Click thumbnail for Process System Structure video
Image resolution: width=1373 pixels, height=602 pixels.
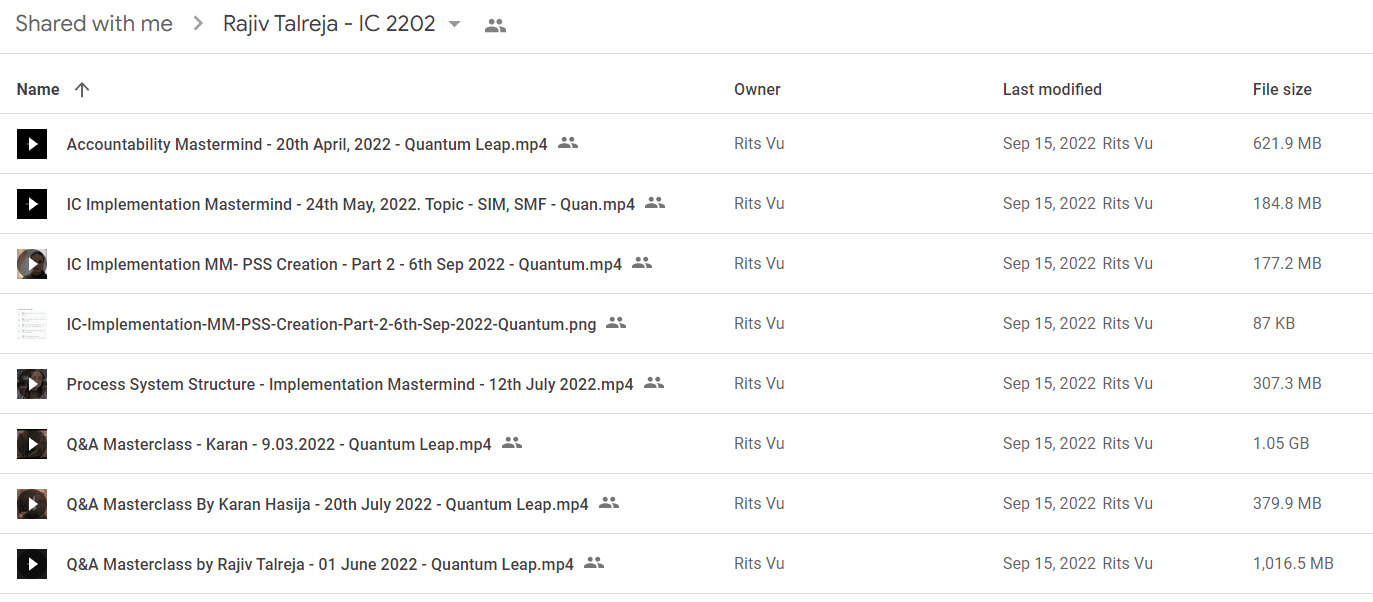[x=32, y=384]
